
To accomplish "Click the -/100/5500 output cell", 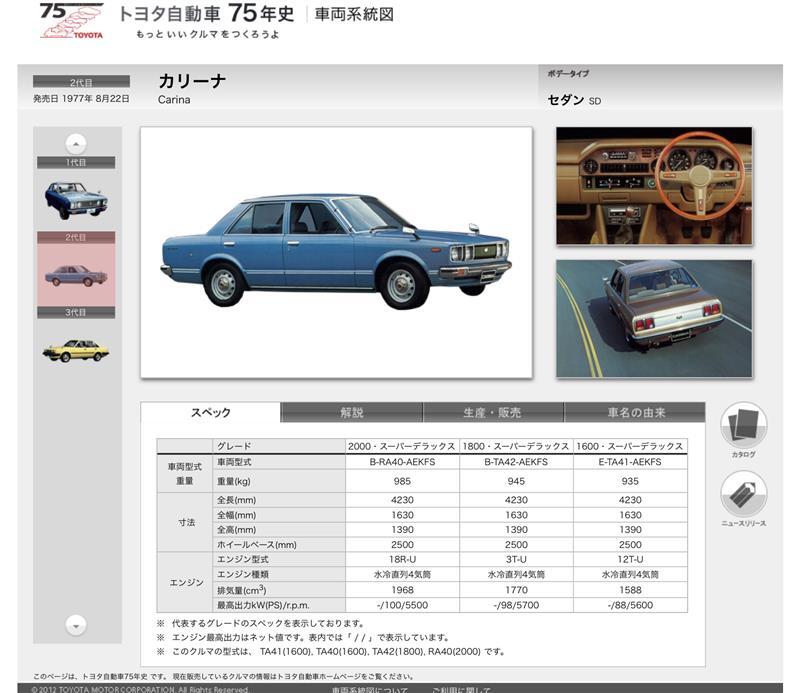I will tap(402, 605).
